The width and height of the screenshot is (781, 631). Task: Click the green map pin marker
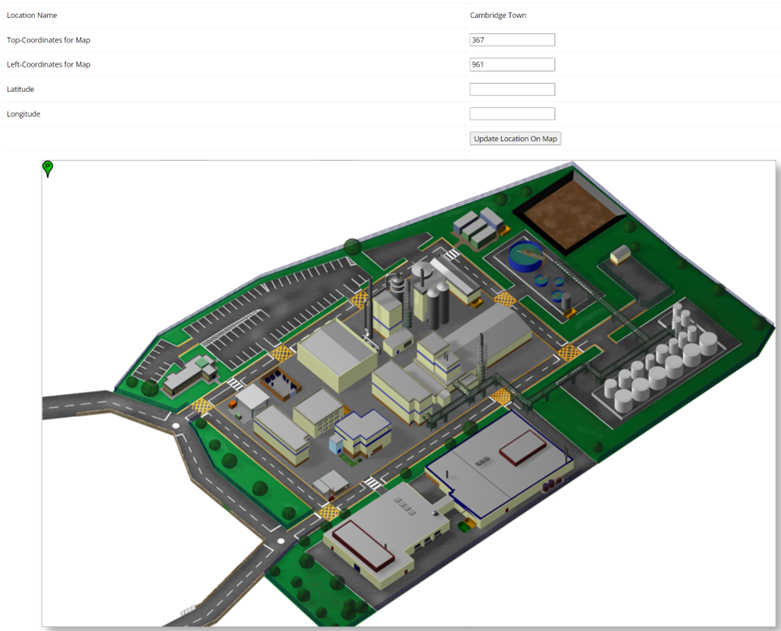click(x=47, y=169)
